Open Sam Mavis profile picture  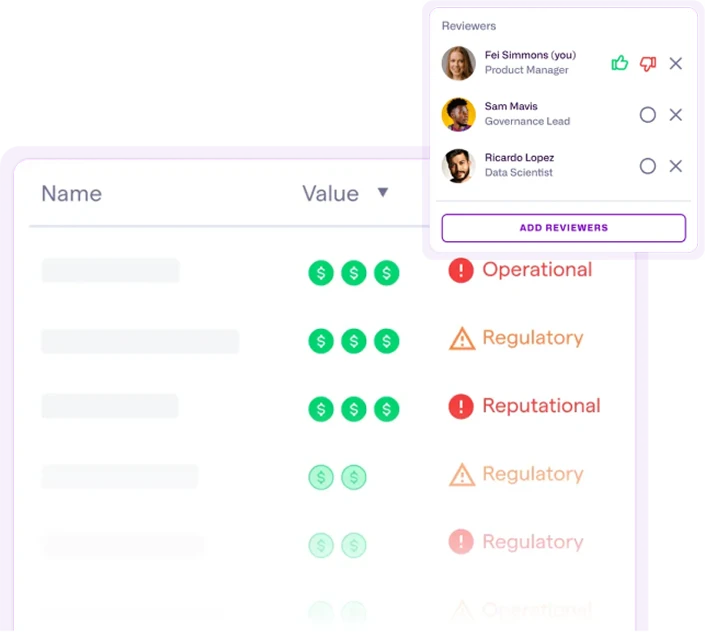click(x=459, y=115)
